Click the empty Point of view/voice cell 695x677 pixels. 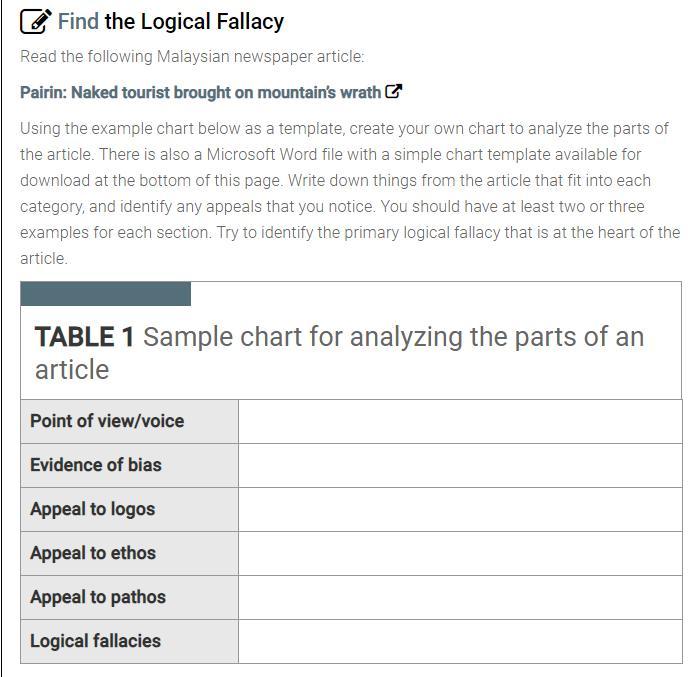[x=460, y=421]
